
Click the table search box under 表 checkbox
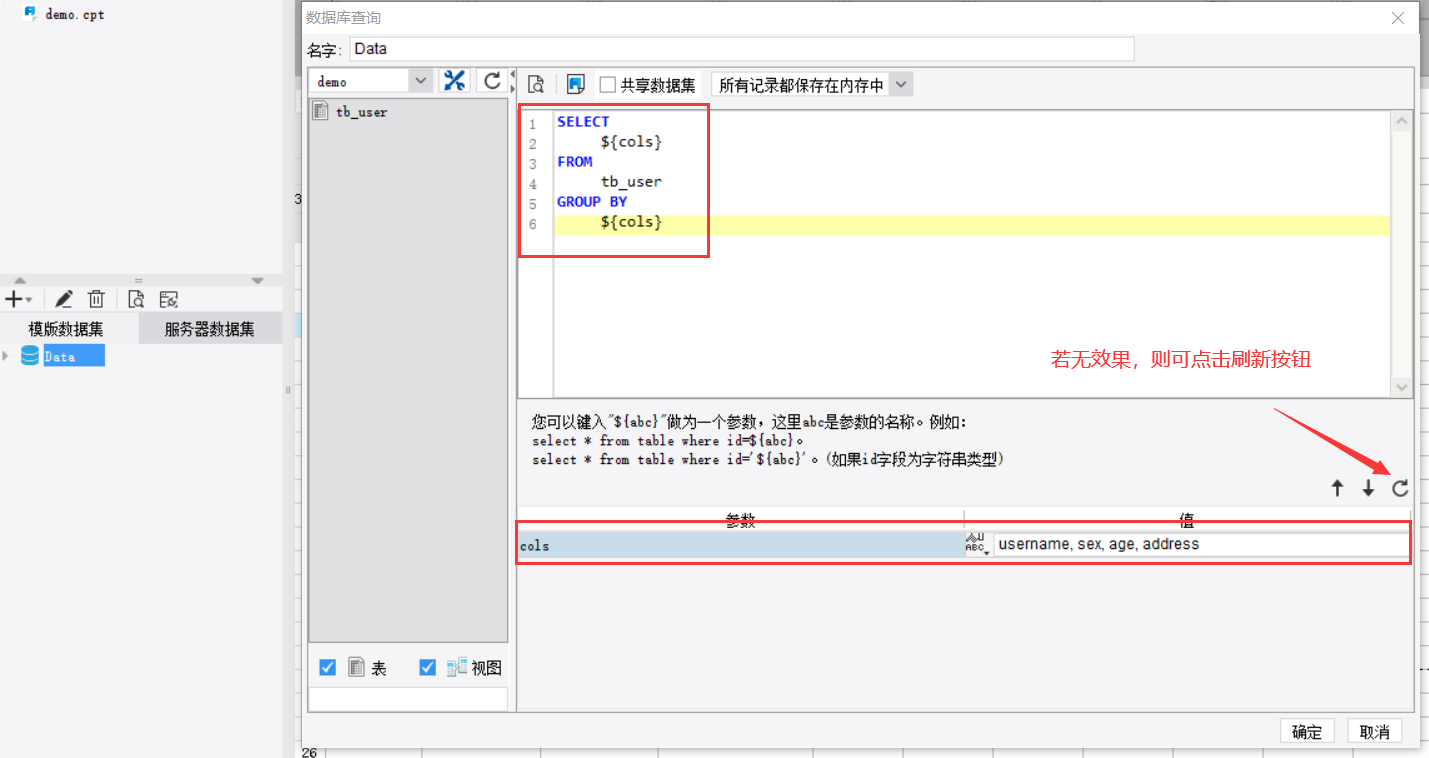408,699
